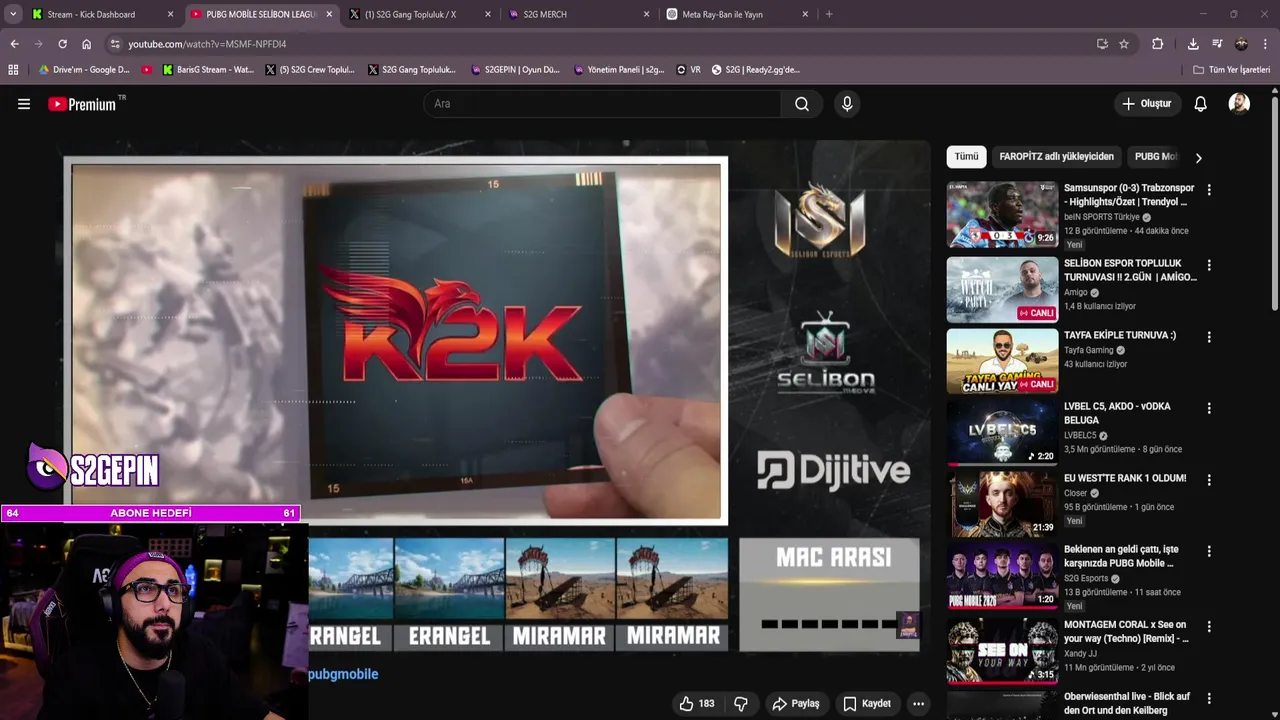Viewport: 1280px width, 720px height.
Task: Start voice search with microphone icon
Action: click(x=847, y=104)
